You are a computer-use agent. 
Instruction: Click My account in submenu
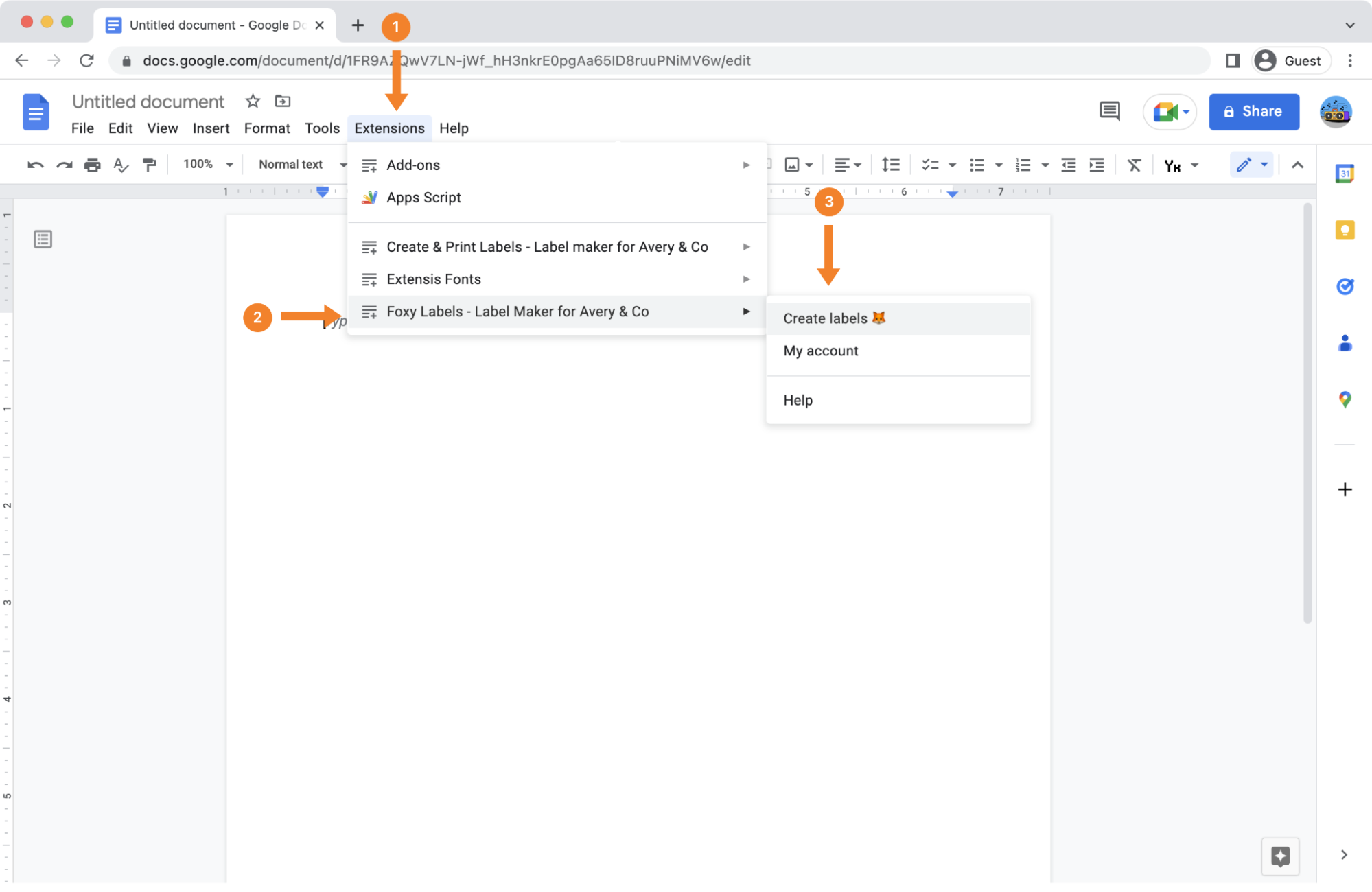tap(898, 351)
